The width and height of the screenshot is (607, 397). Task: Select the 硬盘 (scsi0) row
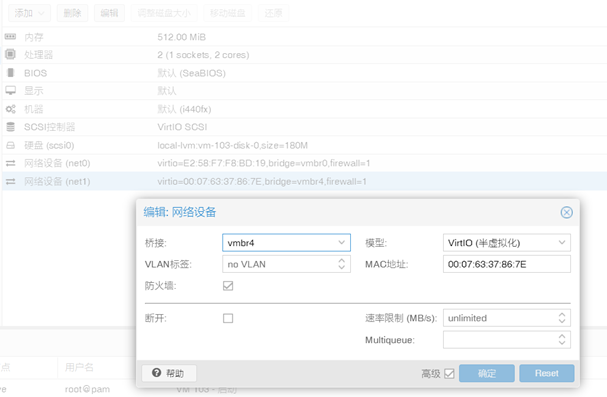[x=304, y=145]
